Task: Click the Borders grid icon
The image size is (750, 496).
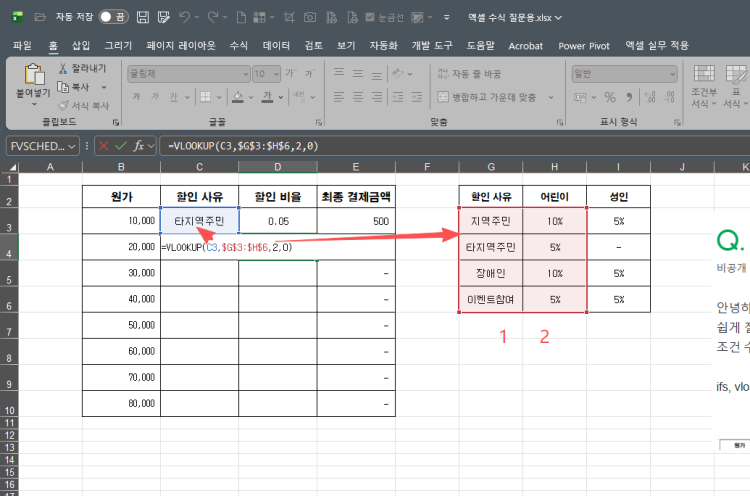Action: click(x=205, y=97)
